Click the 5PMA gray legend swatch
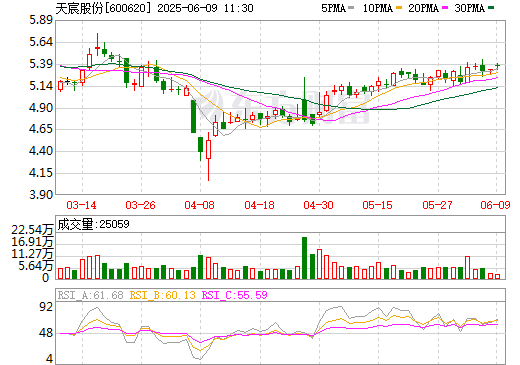 pyautogui.click(x=351, y=7)
